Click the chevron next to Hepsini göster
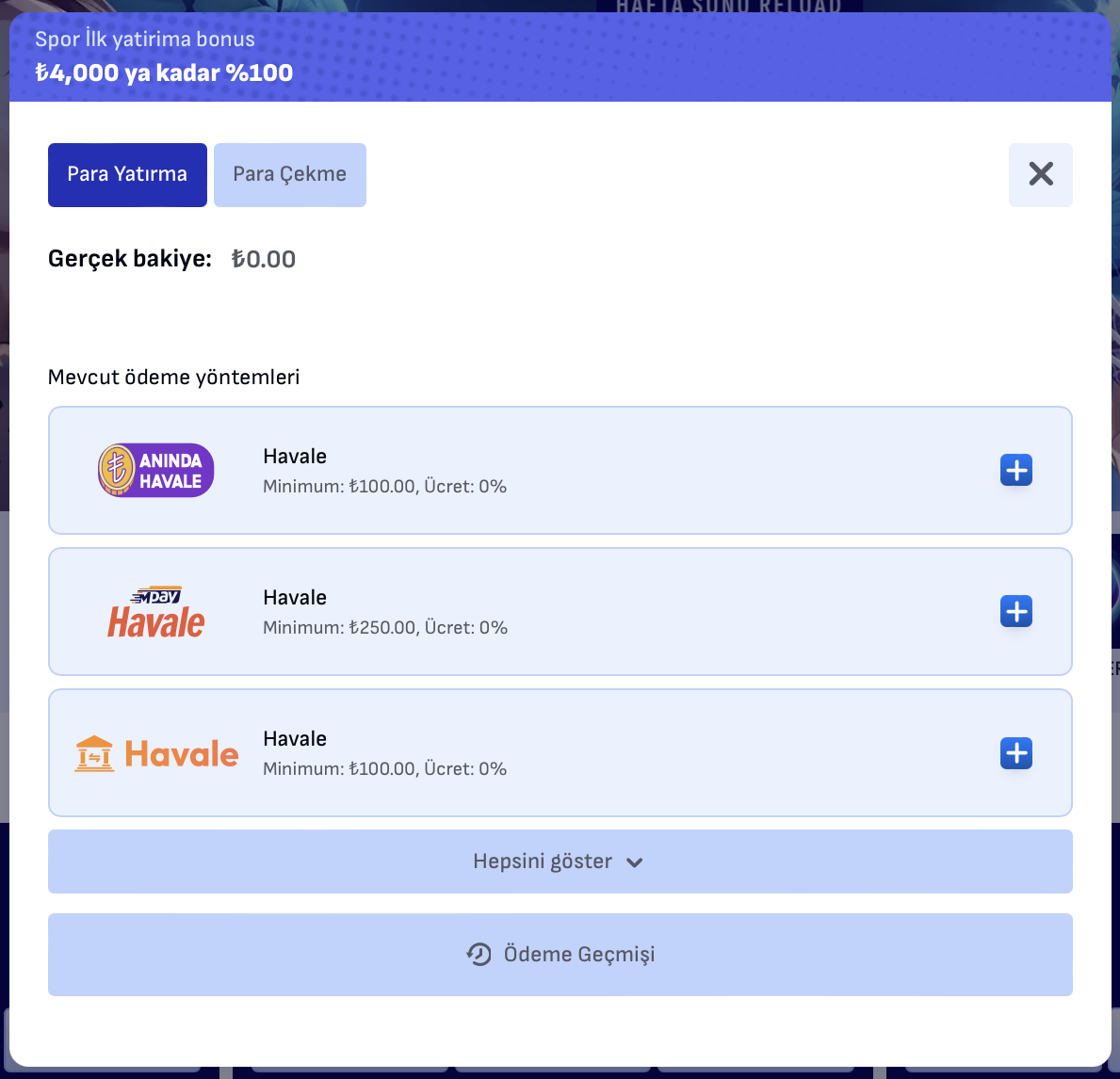Viewport: 1120px width, 1079px height. pyautogui.click(x=634, y=862)
